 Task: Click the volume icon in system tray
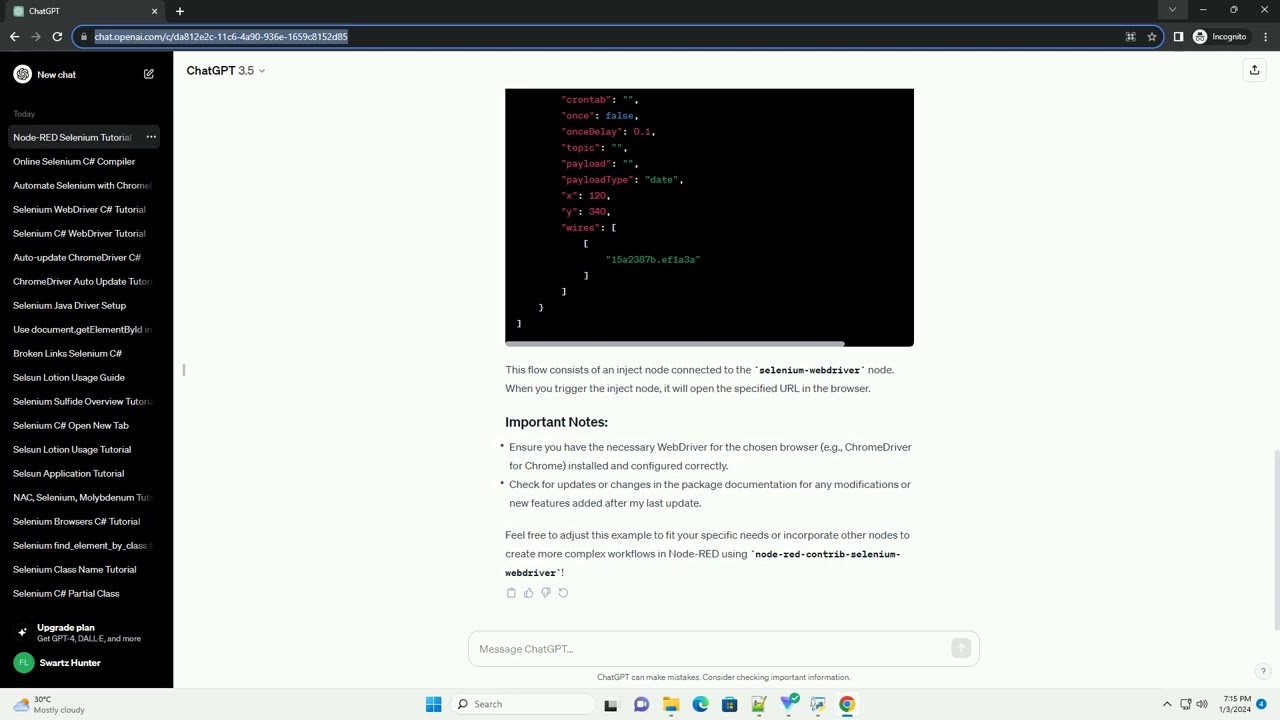tap(1201, 704)
